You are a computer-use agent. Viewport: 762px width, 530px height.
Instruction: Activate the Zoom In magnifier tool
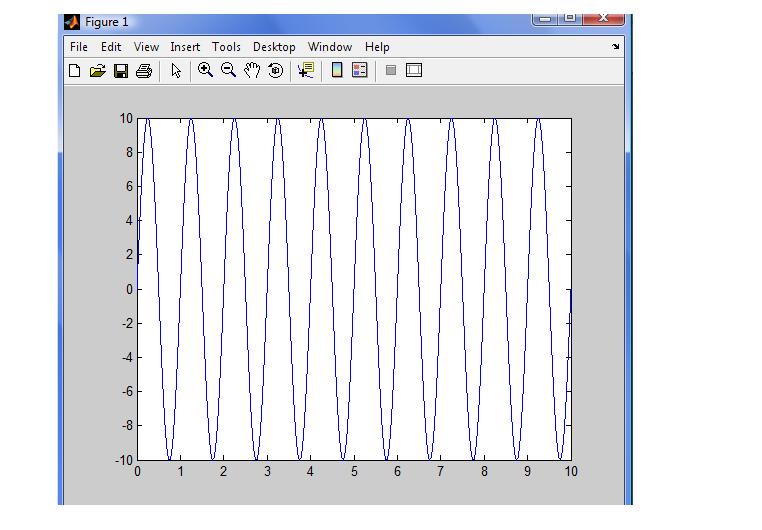click(205, 70)
